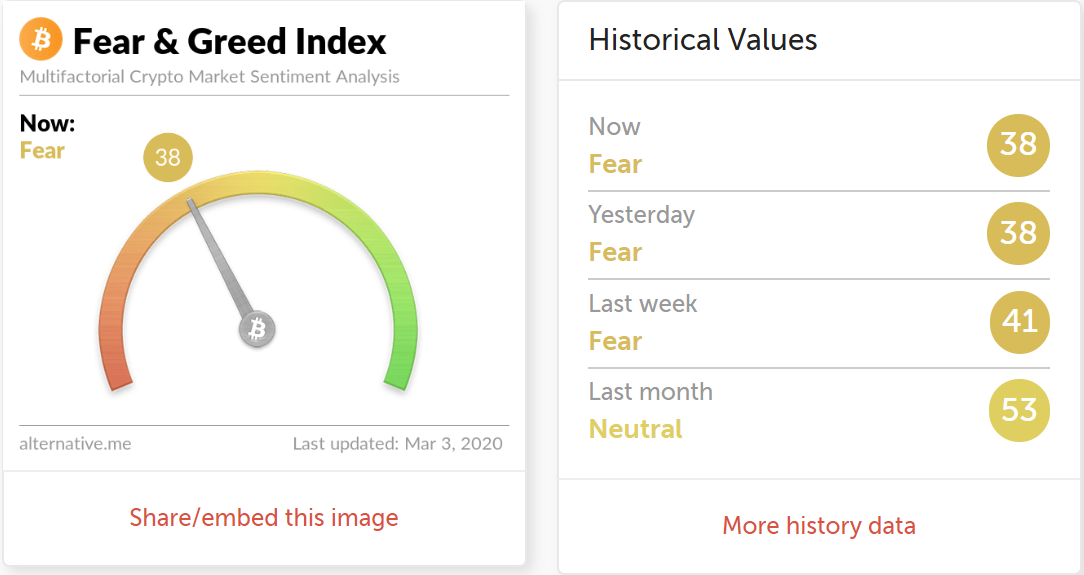
Task: Click the Yesterday value 38 circle
Action: pyautogui.click(x=1018, y=234)
